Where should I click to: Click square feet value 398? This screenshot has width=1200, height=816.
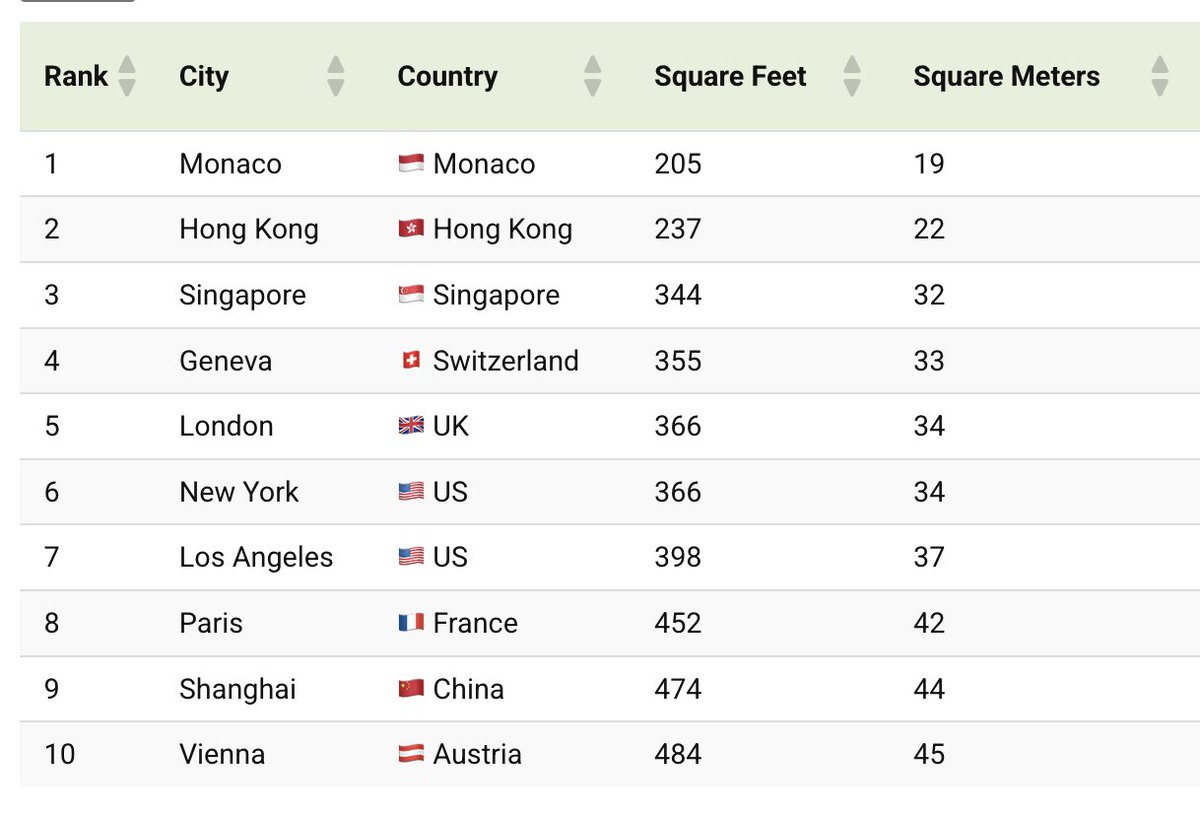point(678,557)
